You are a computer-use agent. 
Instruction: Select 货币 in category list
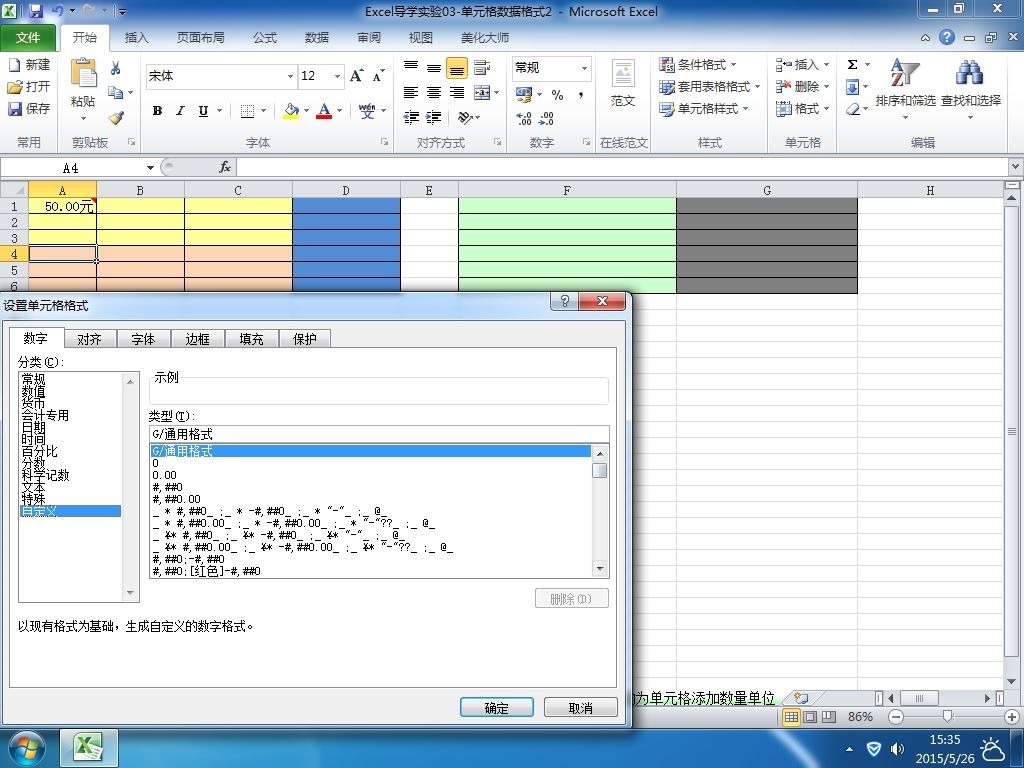click(x=33, y=404)
